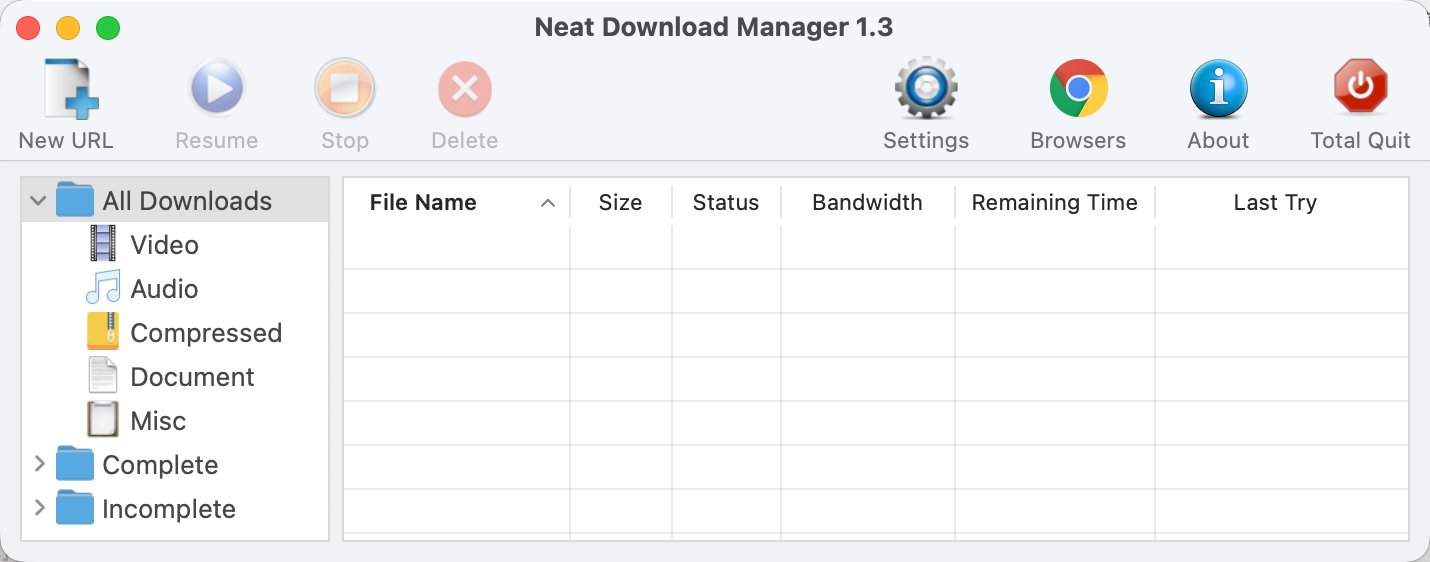Click the Incomplete folder icon

coord(75,508)
